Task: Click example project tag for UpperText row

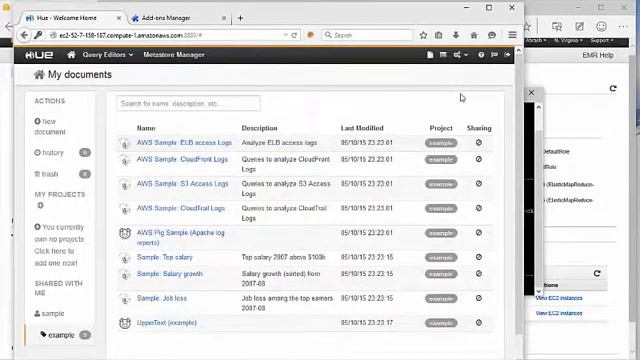Action: tap(441, 323)
